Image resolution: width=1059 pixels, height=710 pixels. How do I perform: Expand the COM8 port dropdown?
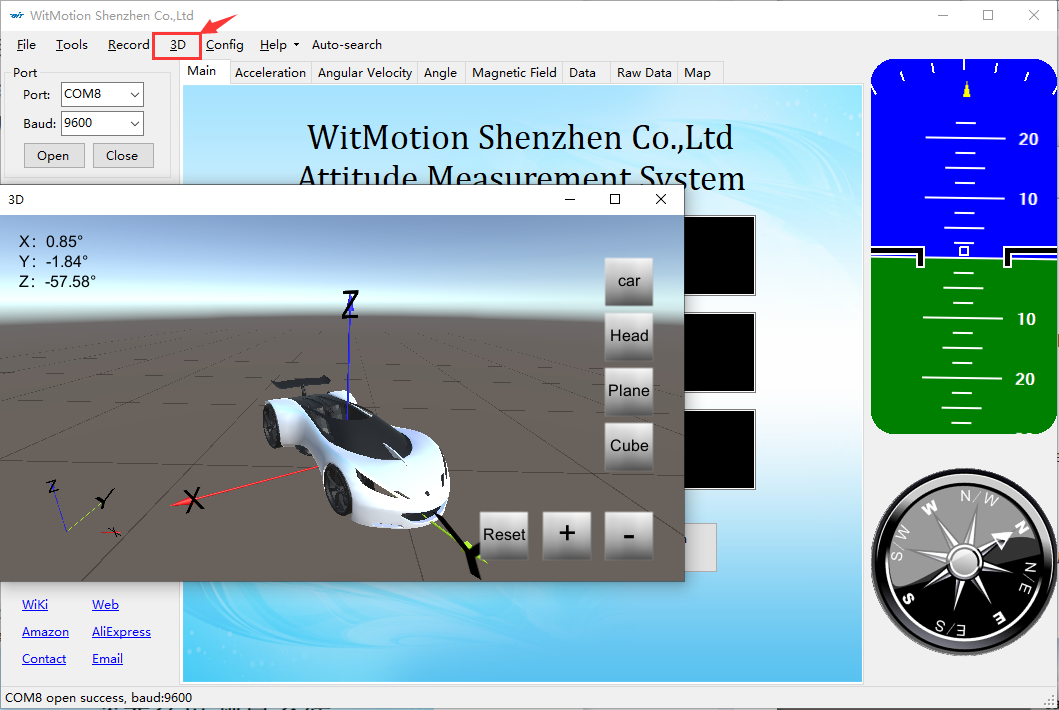(x=135, y=95)
